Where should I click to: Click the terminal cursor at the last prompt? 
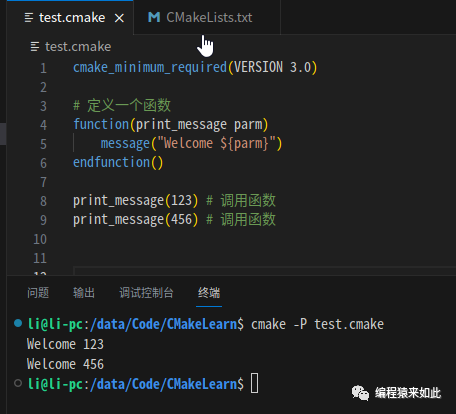pos(254,383)
